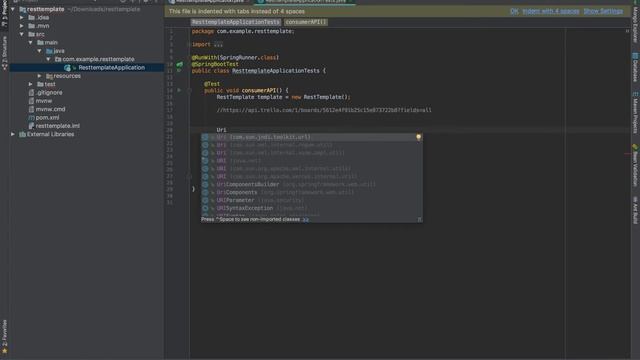Click the src folder icon
Image resolution: width=640 pixels, height=360 pixels.
(x=31, y=34)
